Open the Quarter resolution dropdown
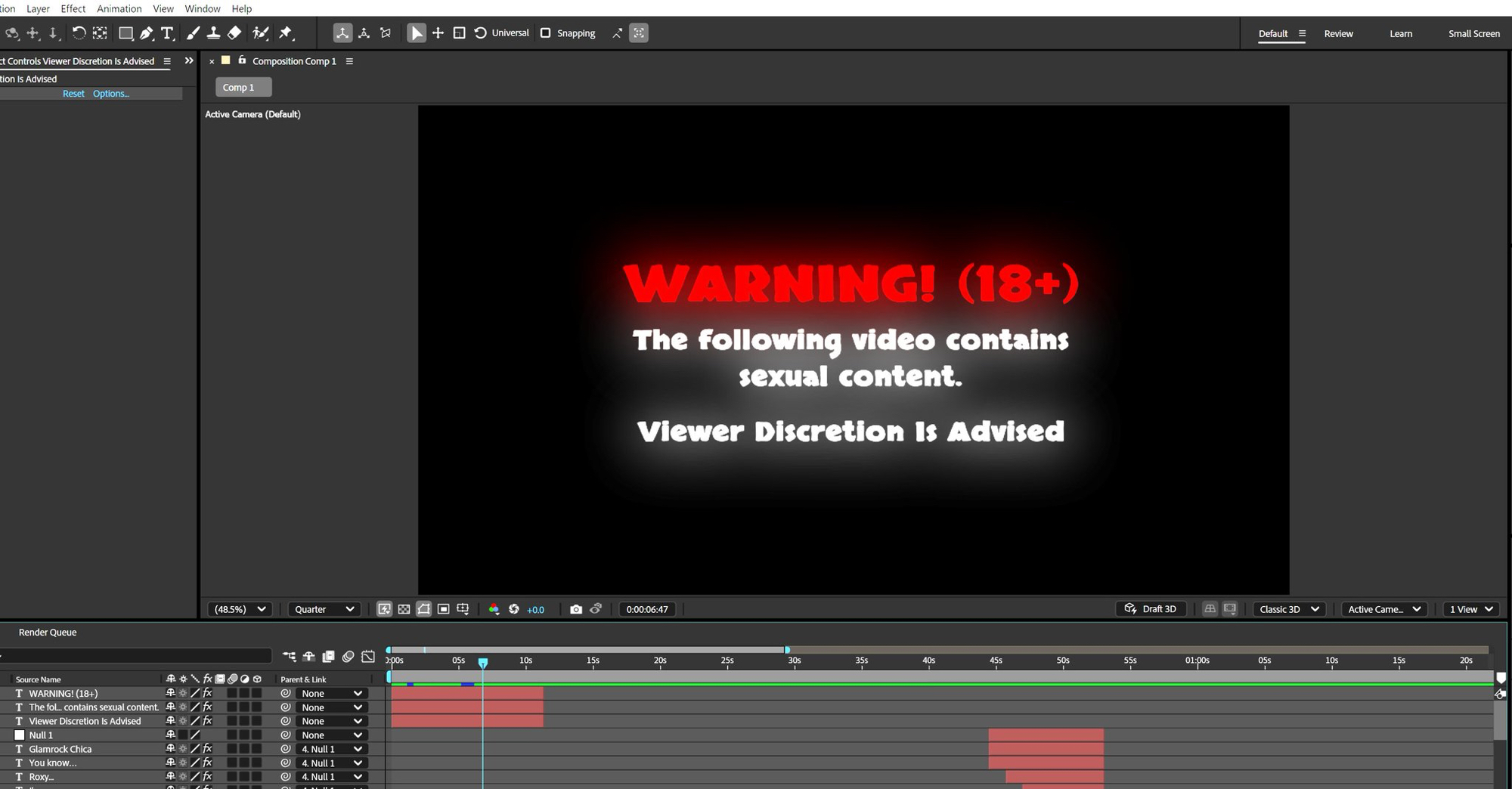The height and width of the screenshot is (789, 1512). (x=324, y=609)
